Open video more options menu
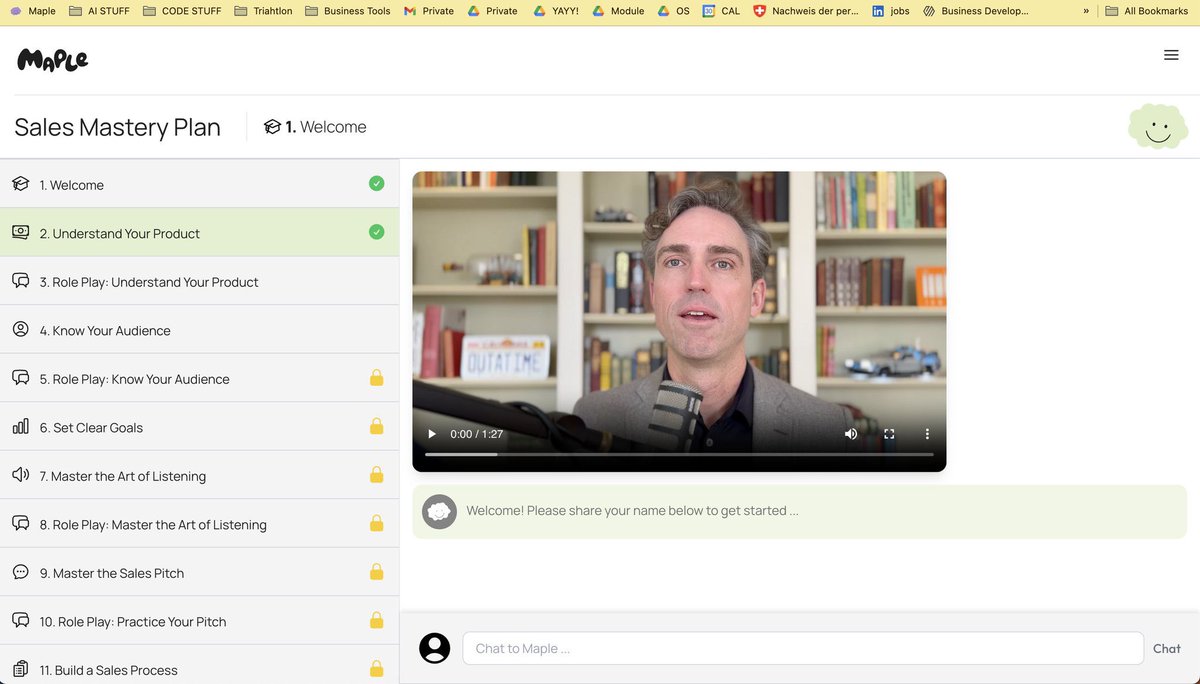Viewport: 1200px width, 684px height. (x=927, y=434)
